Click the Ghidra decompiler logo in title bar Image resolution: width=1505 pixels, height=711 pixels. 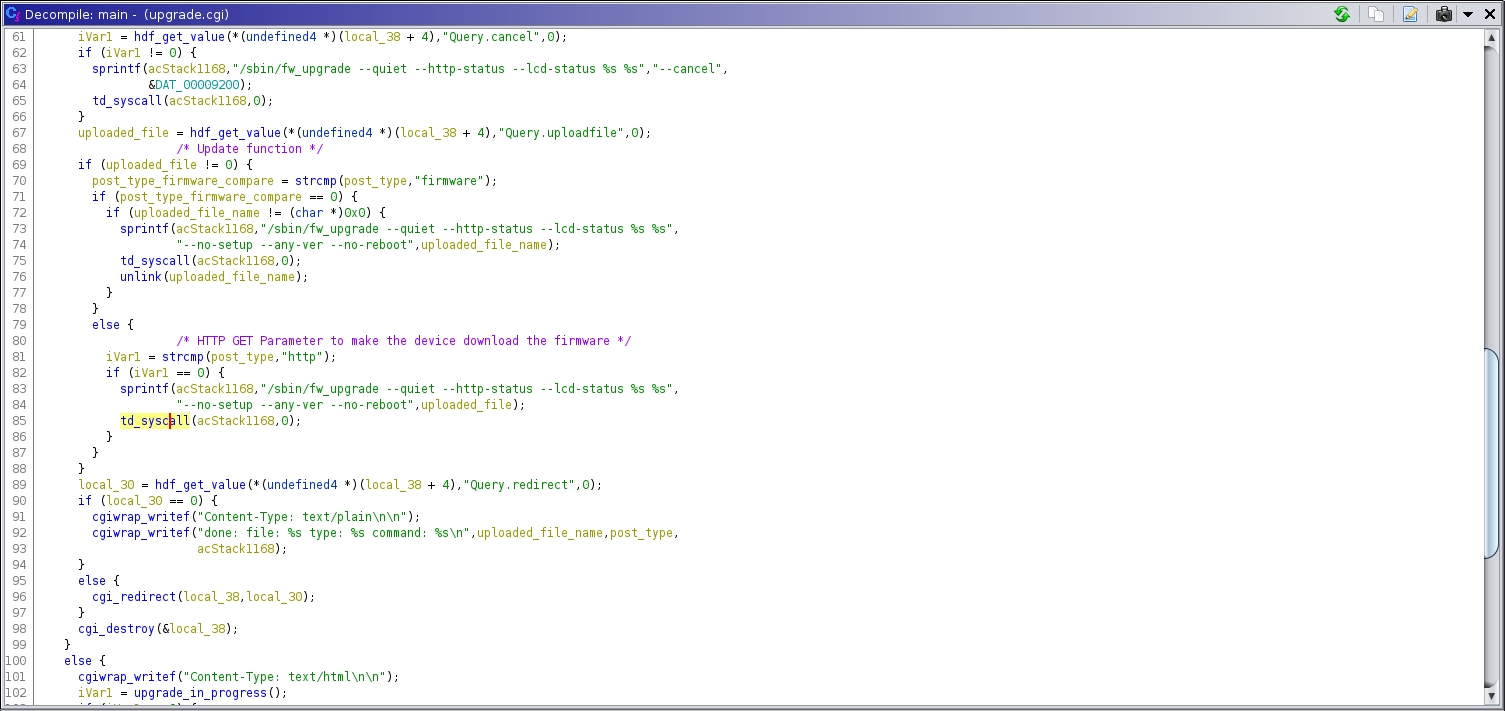(12, 14)
